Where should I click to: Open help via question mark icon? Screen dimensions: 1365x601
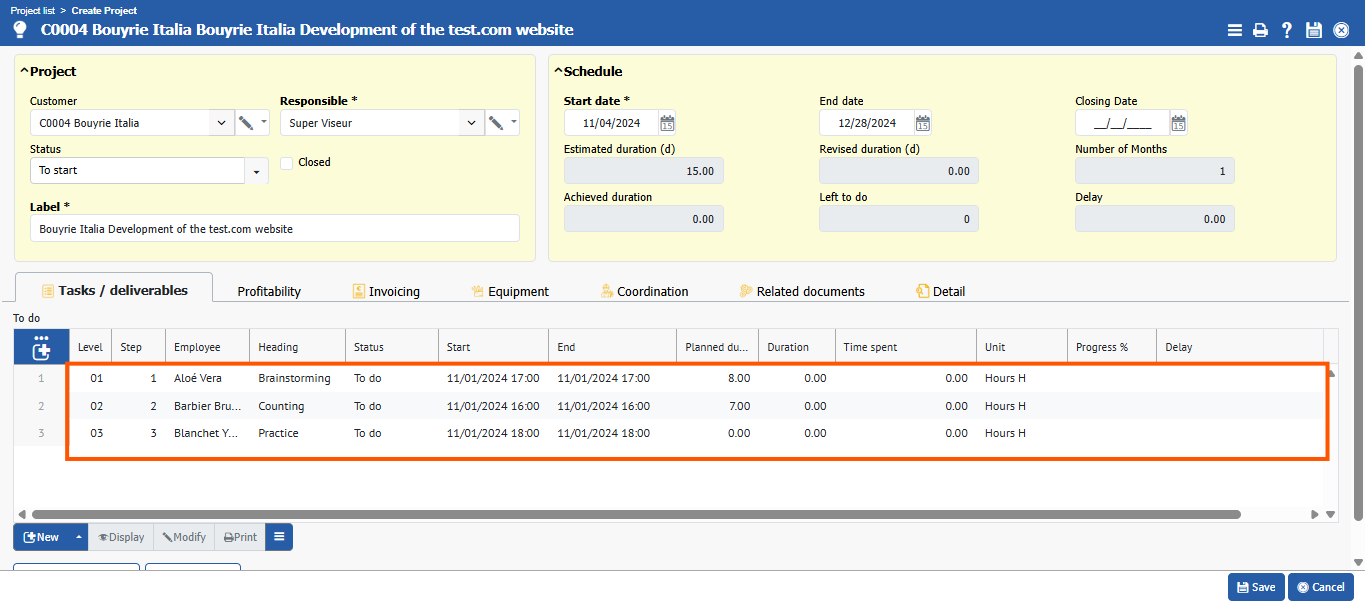[1287, 30]
